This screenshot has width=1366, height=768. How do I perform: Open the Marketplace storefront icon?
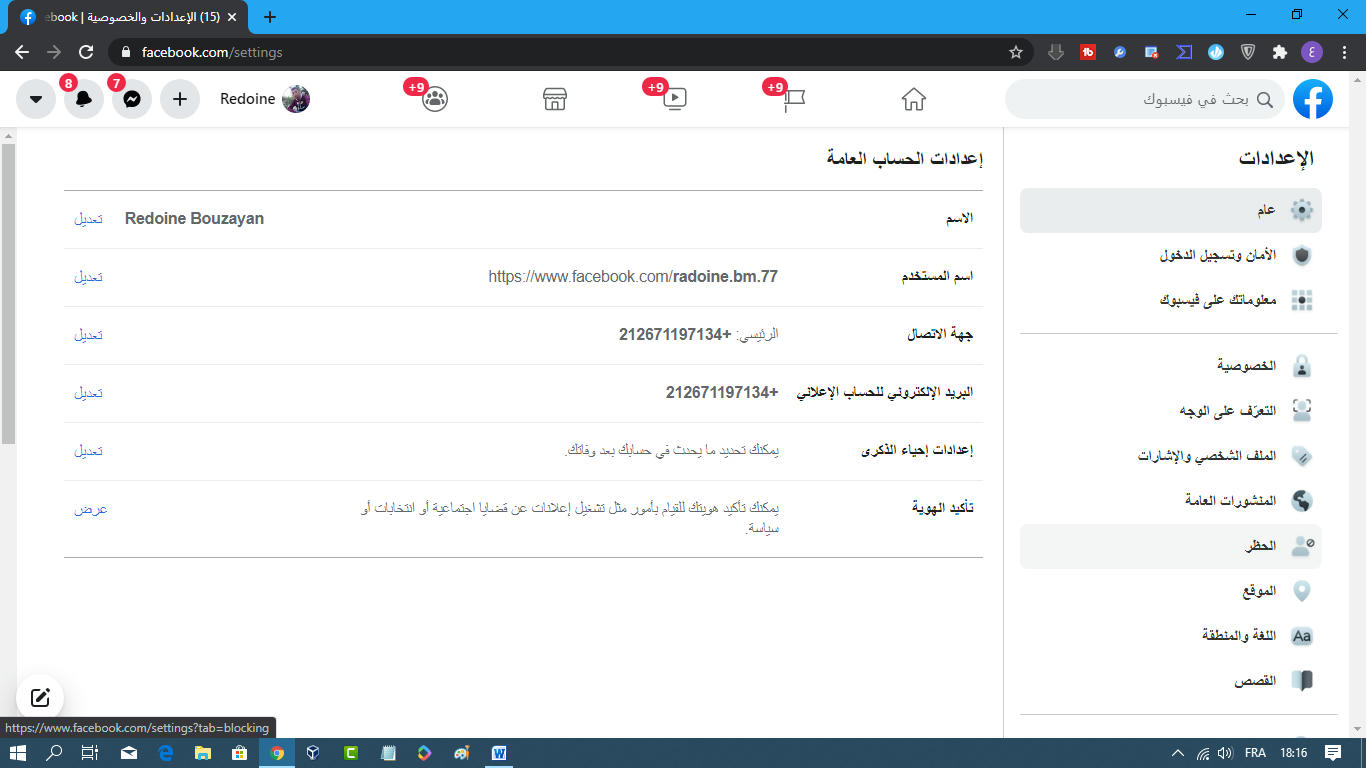tap(555, 99)
